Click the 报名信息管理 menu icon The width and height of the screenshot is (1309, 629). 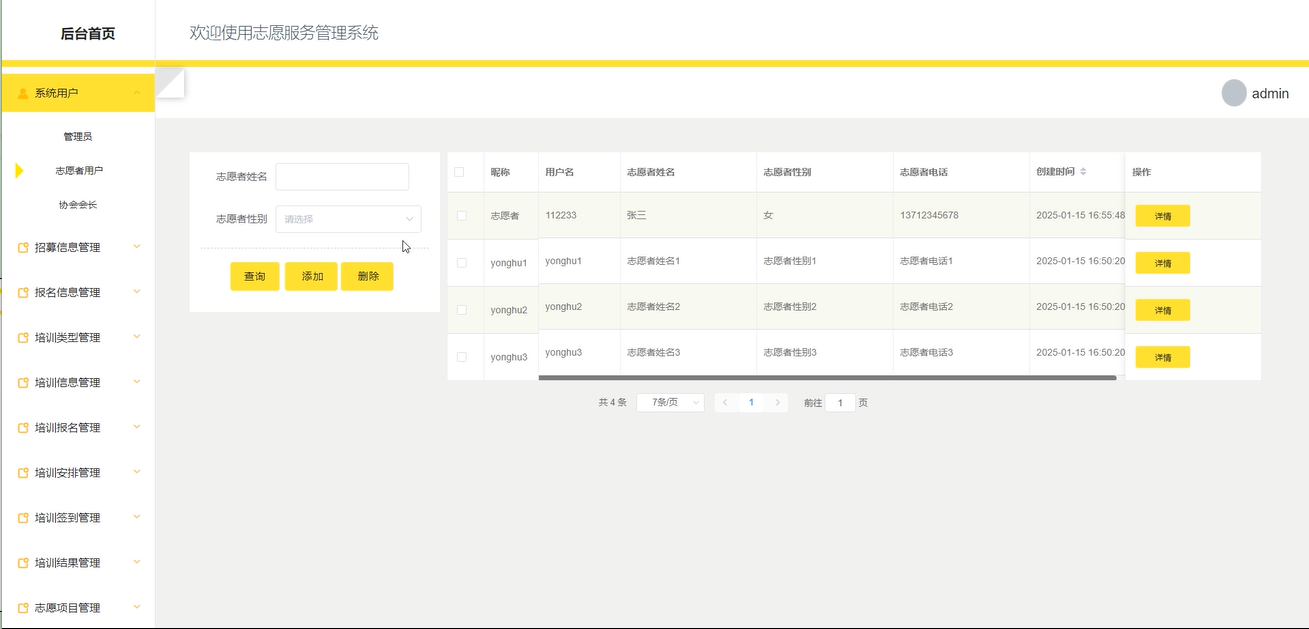(x=24, y=293)
